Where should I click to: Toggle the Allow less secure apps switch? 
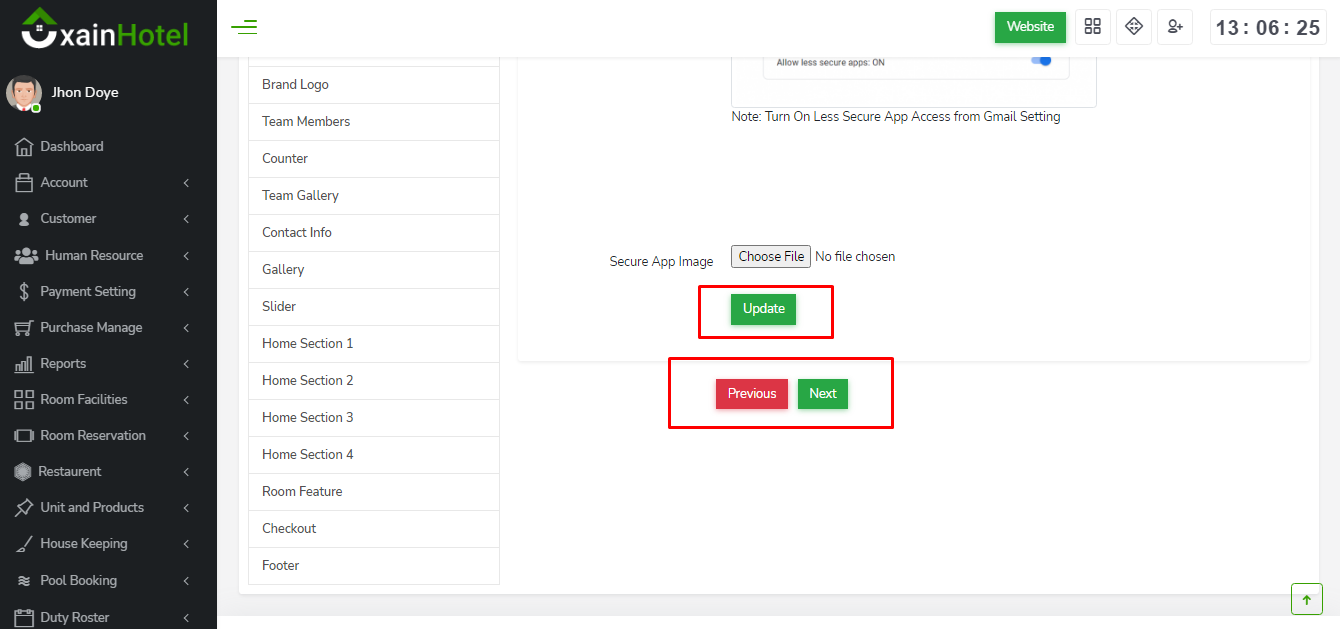(1041, 61)
